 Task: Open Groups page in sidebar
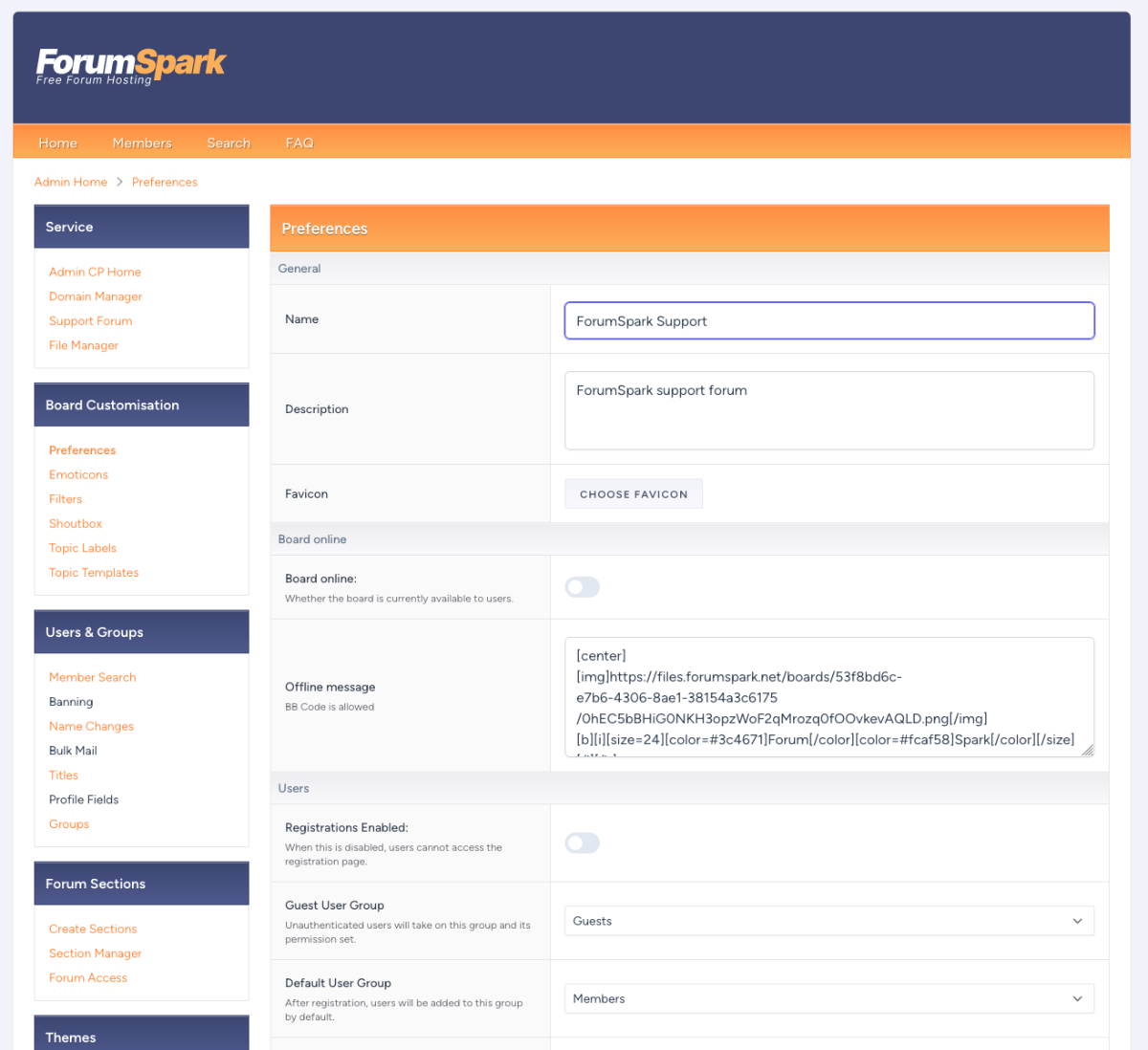tap(69, 824)
